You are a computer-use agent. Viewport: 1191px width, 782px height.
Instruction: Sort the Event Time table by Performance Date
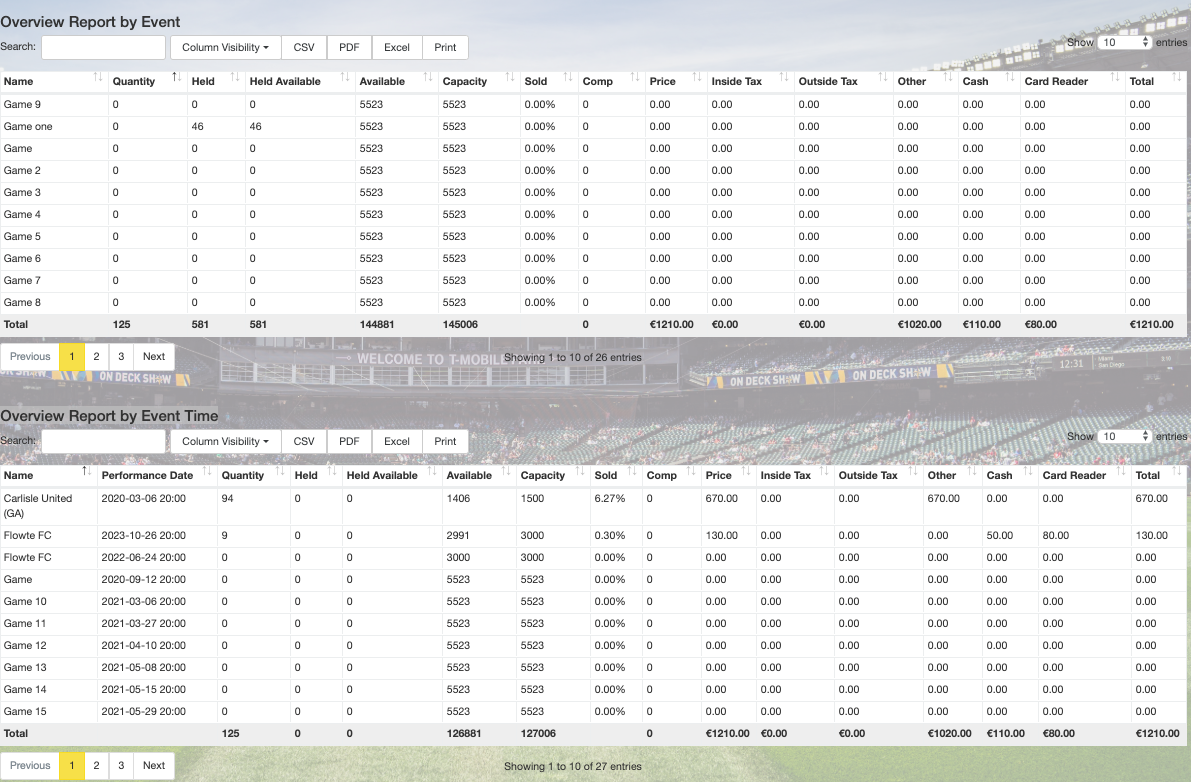coord(156,475)
